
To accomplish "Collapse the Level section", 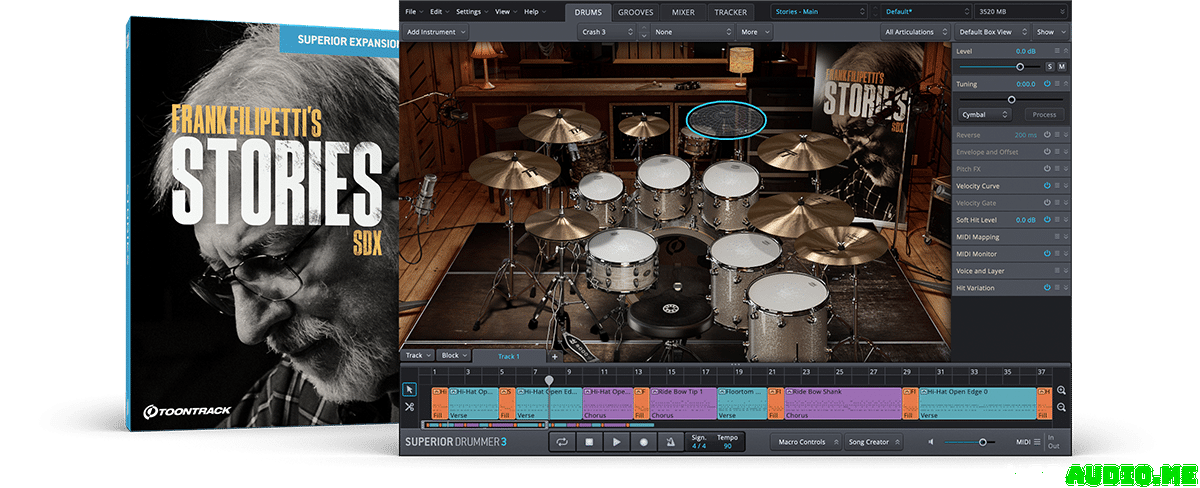I will coord(1066,51).
